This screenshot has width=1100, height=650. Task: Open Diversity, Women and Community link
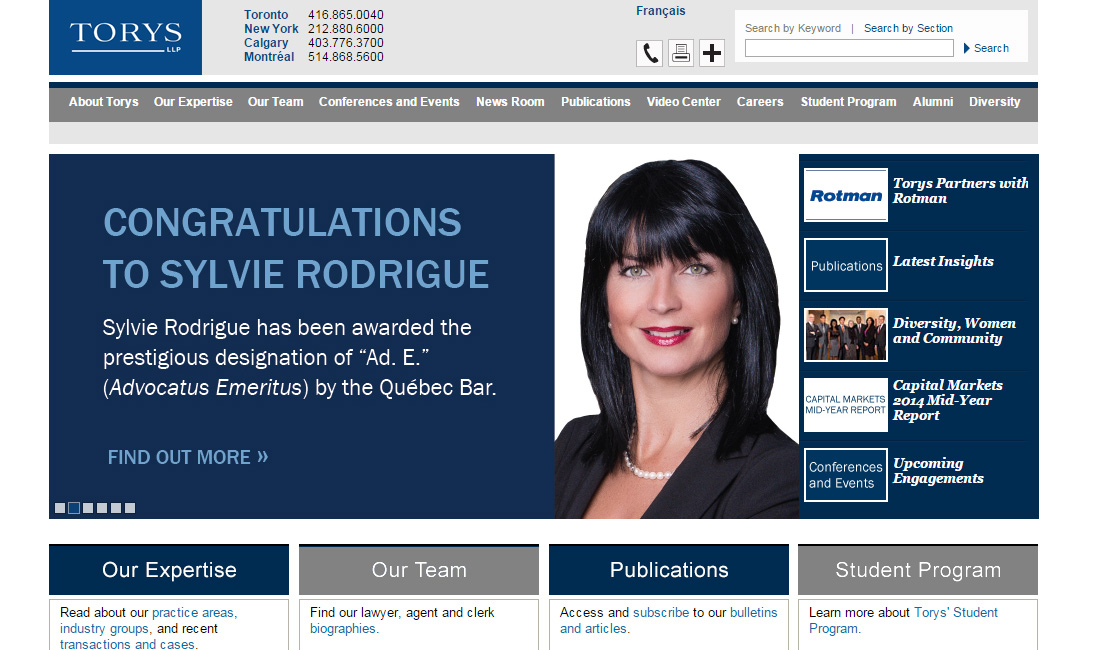(954, 331)
